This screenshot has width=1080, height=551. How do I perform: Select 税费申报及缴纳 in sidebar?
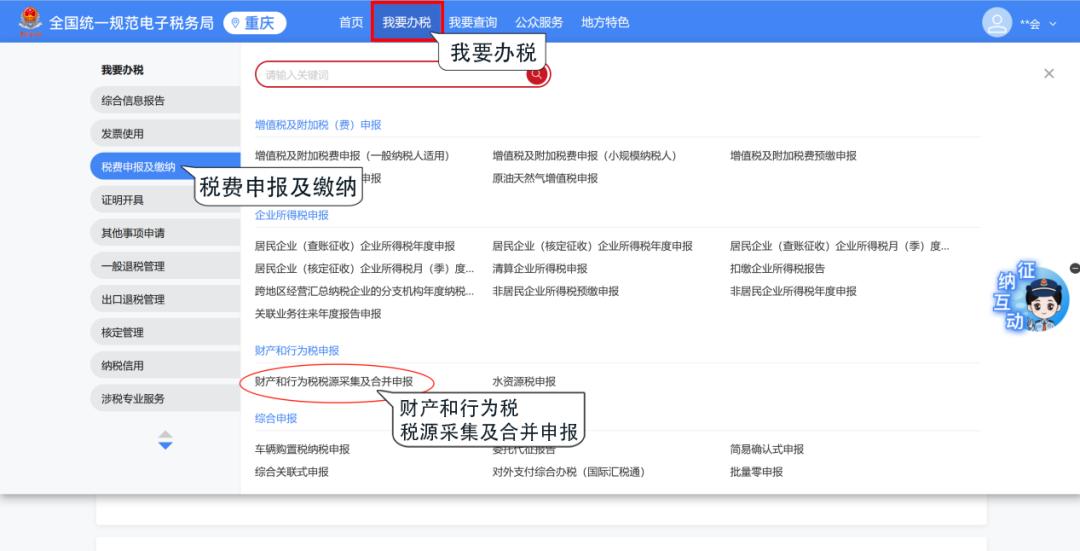pyautogui.click(x=165, y=166)
